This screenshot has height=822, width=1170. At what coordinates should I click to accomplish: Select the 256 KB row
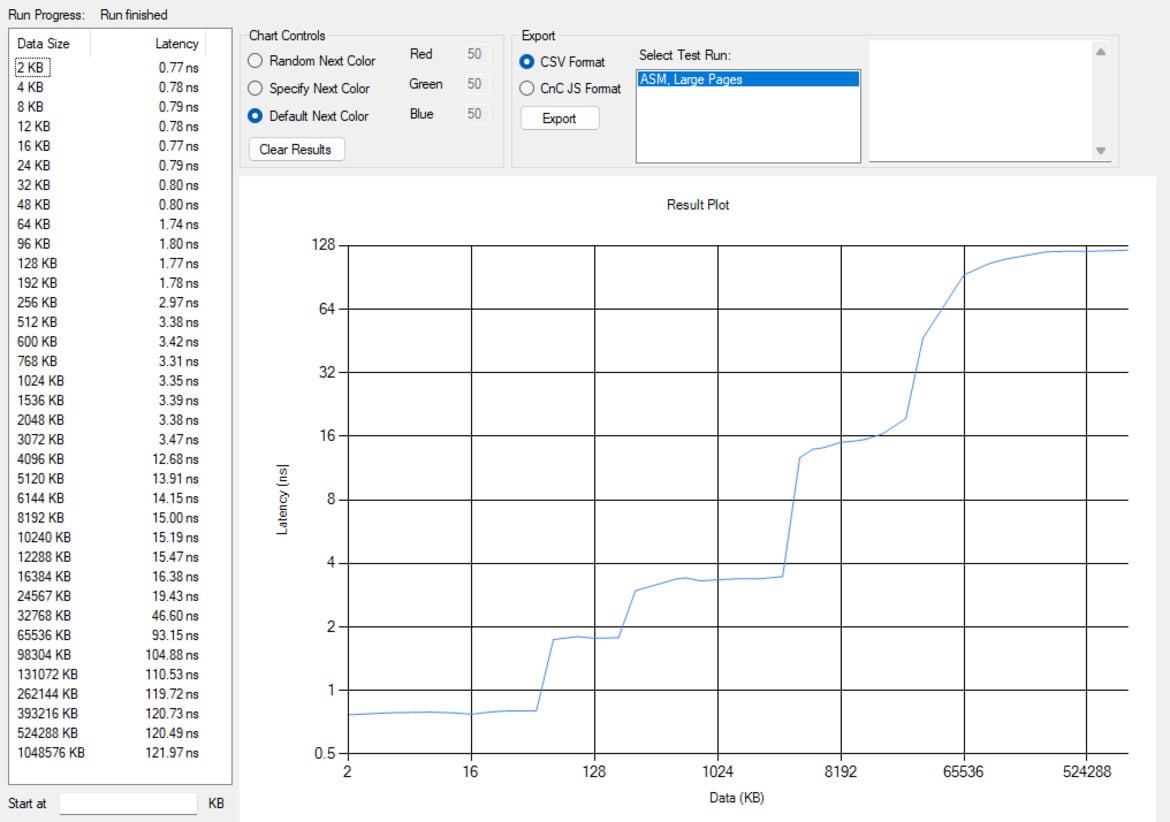pyautogui.click(x=108, y=302)
